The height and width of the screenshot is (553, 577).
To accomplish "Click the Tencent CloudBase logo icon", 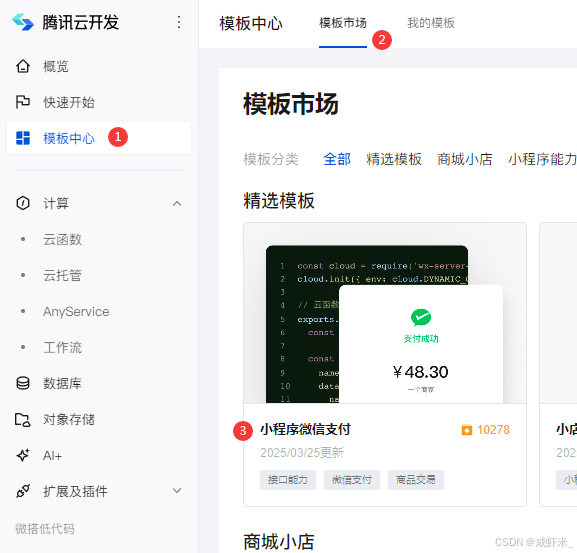I will coord(23,22).
